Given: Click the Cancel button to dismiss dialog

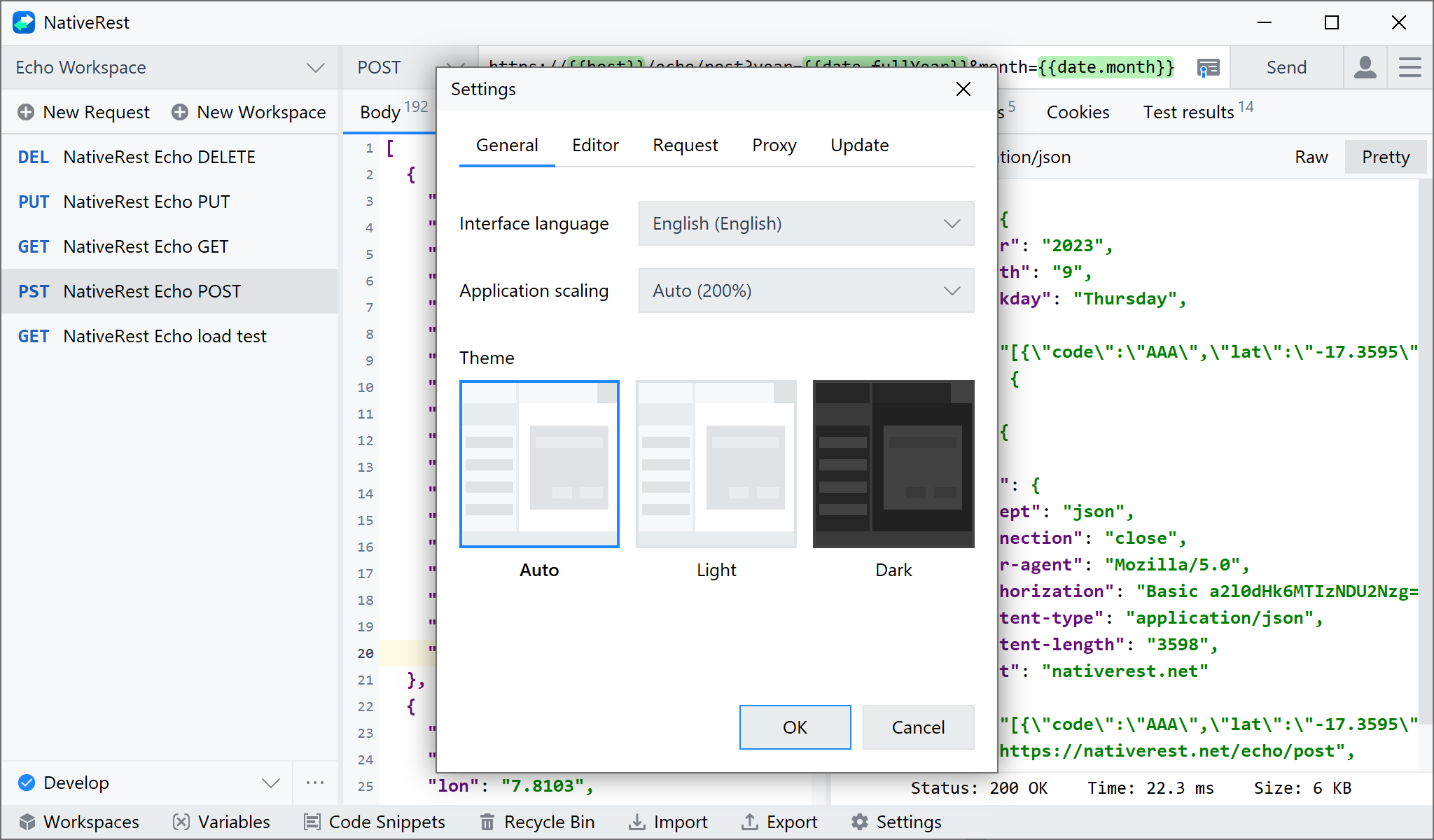Looking at the screenshot, I should (x=918, y=727).
